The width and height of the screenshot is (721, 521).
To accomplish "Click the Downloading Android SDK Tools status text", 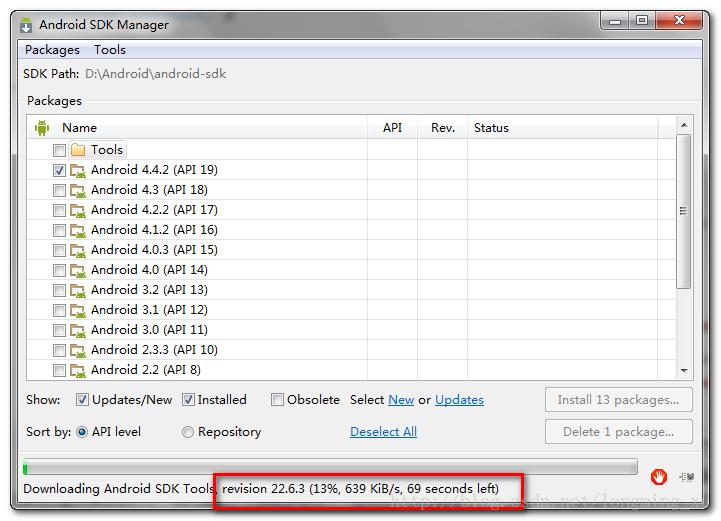I will click(x=261, y=488).
